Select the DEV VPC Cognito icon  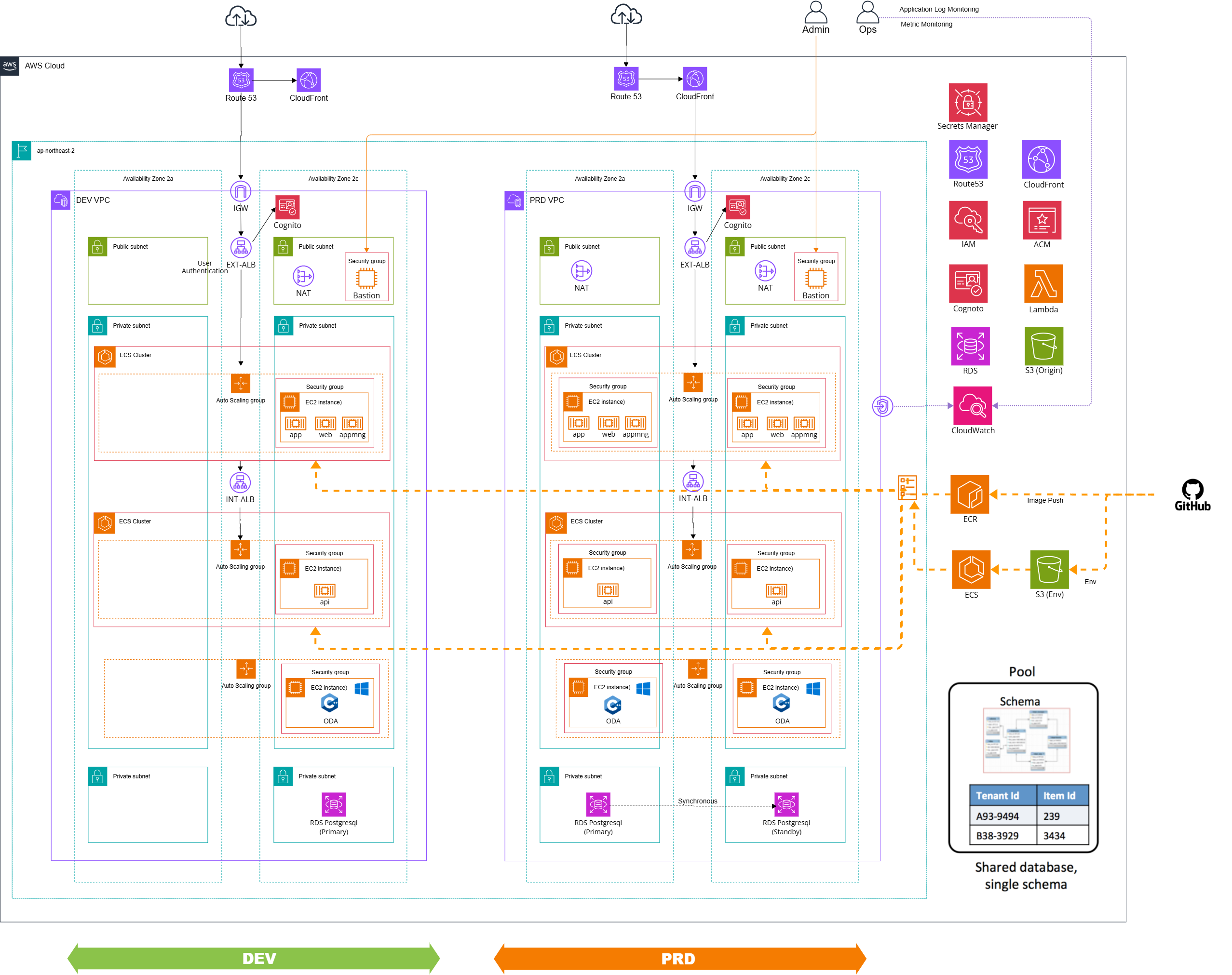tap(287, 207)
